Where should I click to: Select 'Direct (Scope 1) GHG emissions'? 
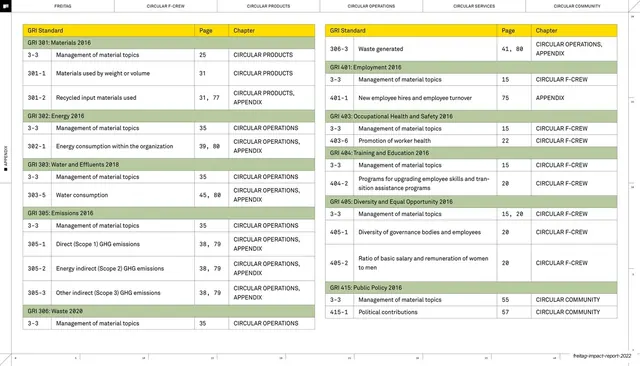click(x=98, y=244)
